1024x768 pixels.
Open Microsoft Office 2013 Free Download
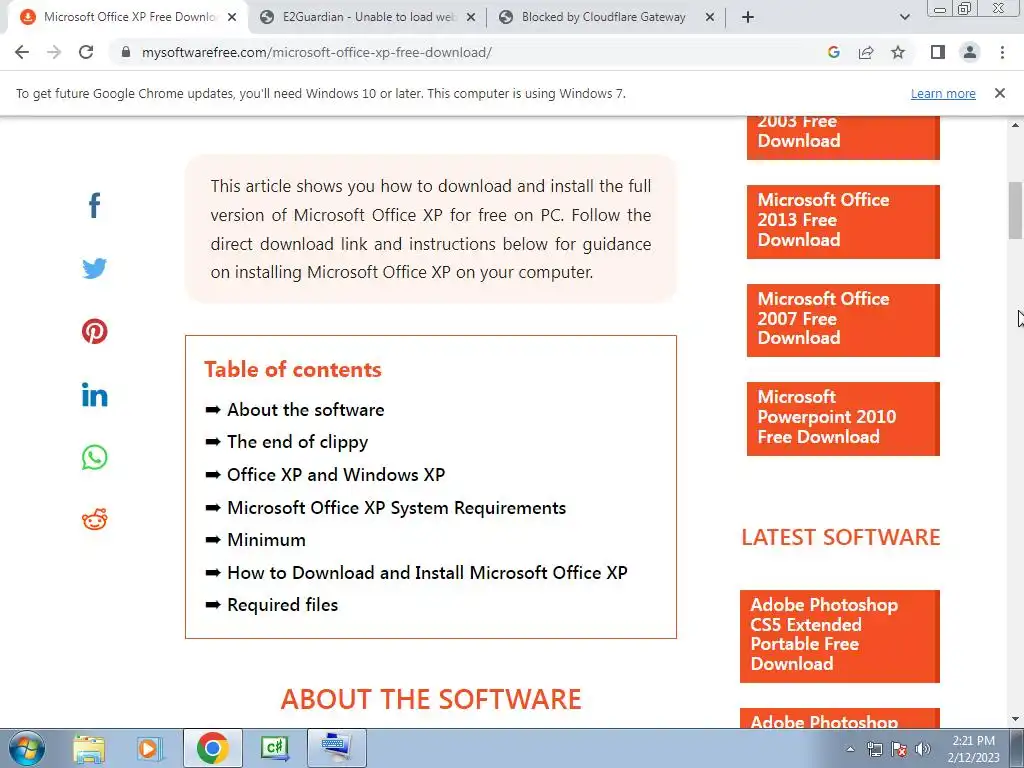[x=842, y=222]
